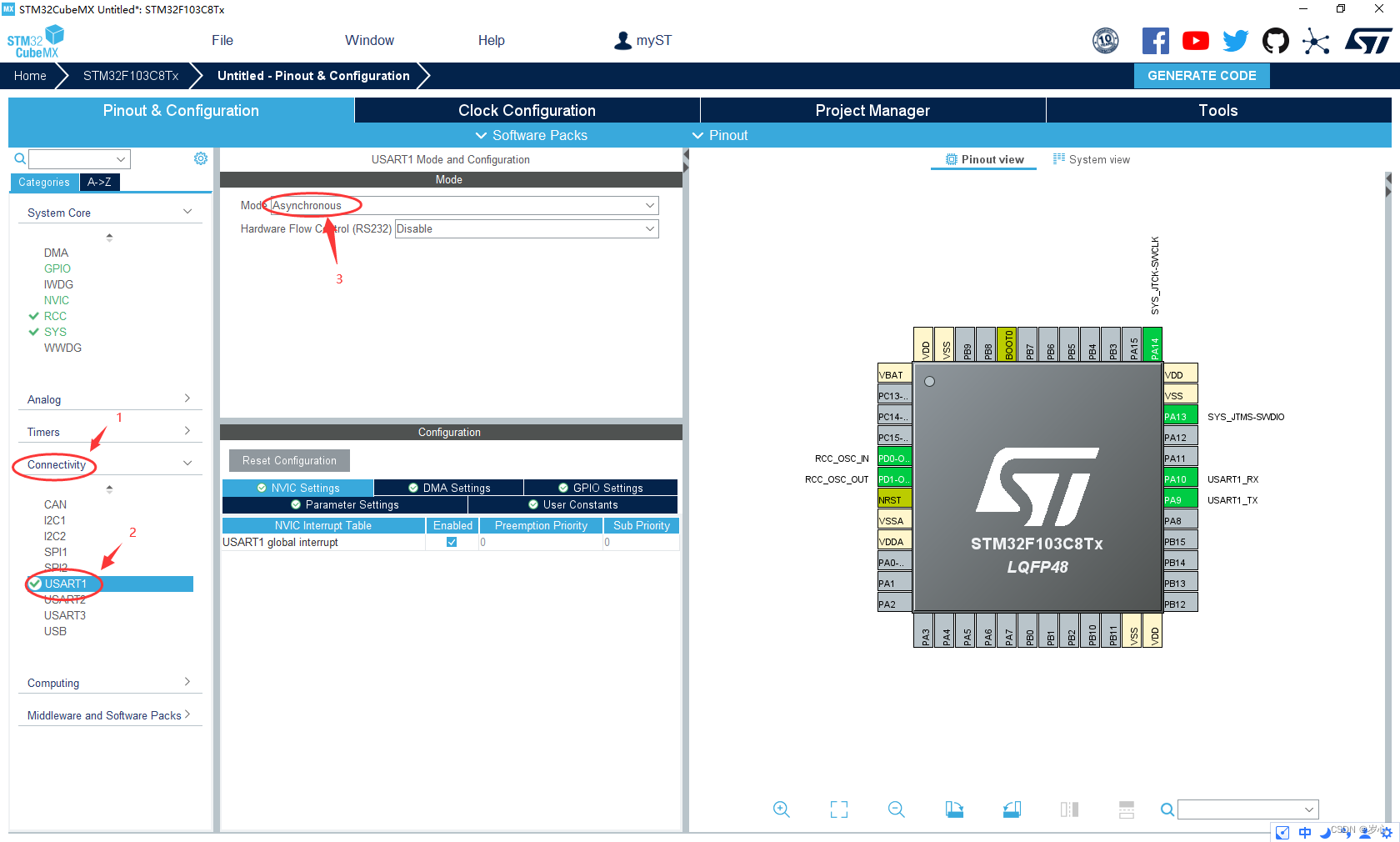
Task: Click the GENERATE CODE button
Action: click(1202, 75)
